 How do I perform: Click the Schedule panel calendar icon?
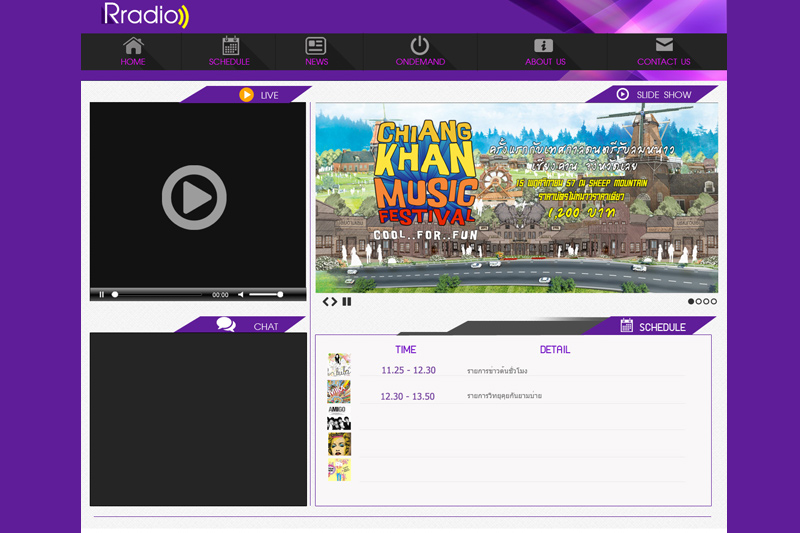click(627, 325)
